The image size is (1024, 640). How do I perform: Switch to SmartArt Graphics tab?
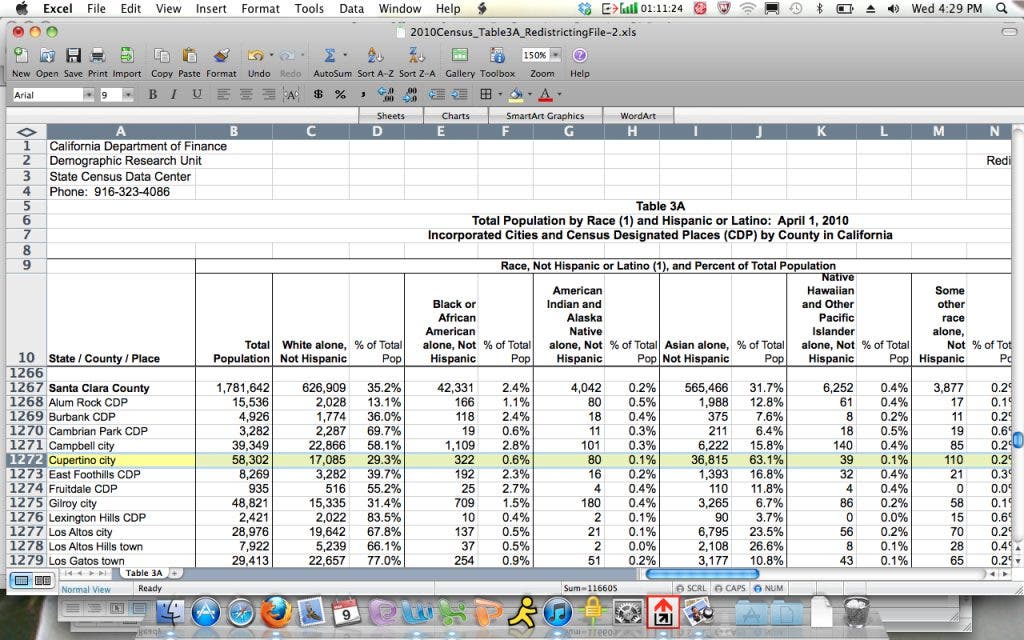click(545, 116)
